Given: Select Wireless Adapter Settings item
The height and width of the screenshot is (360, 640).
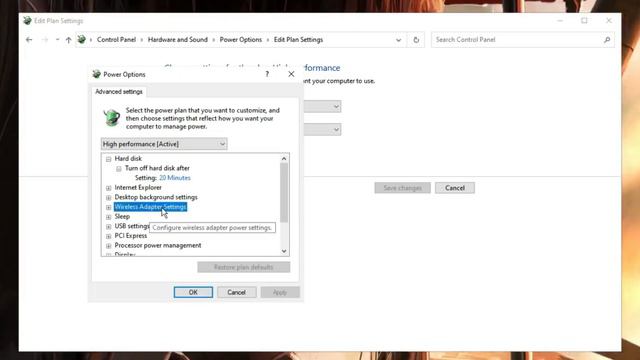Looking at the screenshot, I should pos(150,207).
